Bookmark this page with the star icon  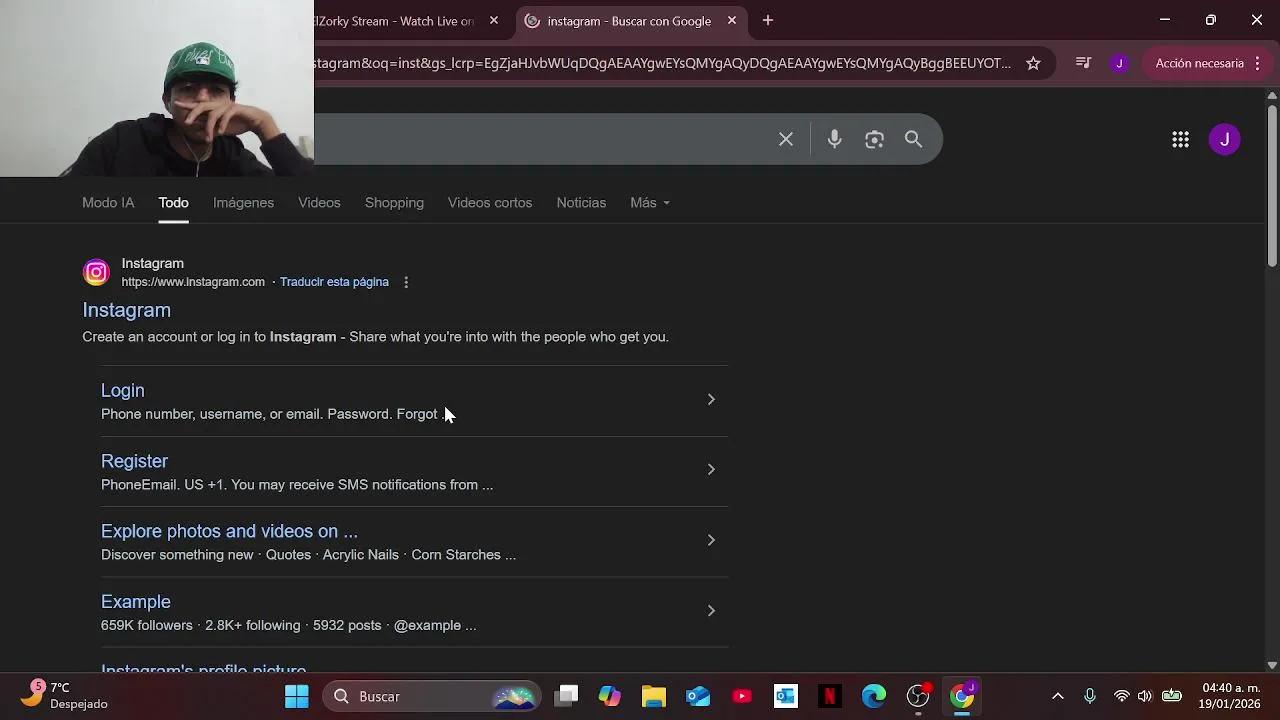(1033, 63)
